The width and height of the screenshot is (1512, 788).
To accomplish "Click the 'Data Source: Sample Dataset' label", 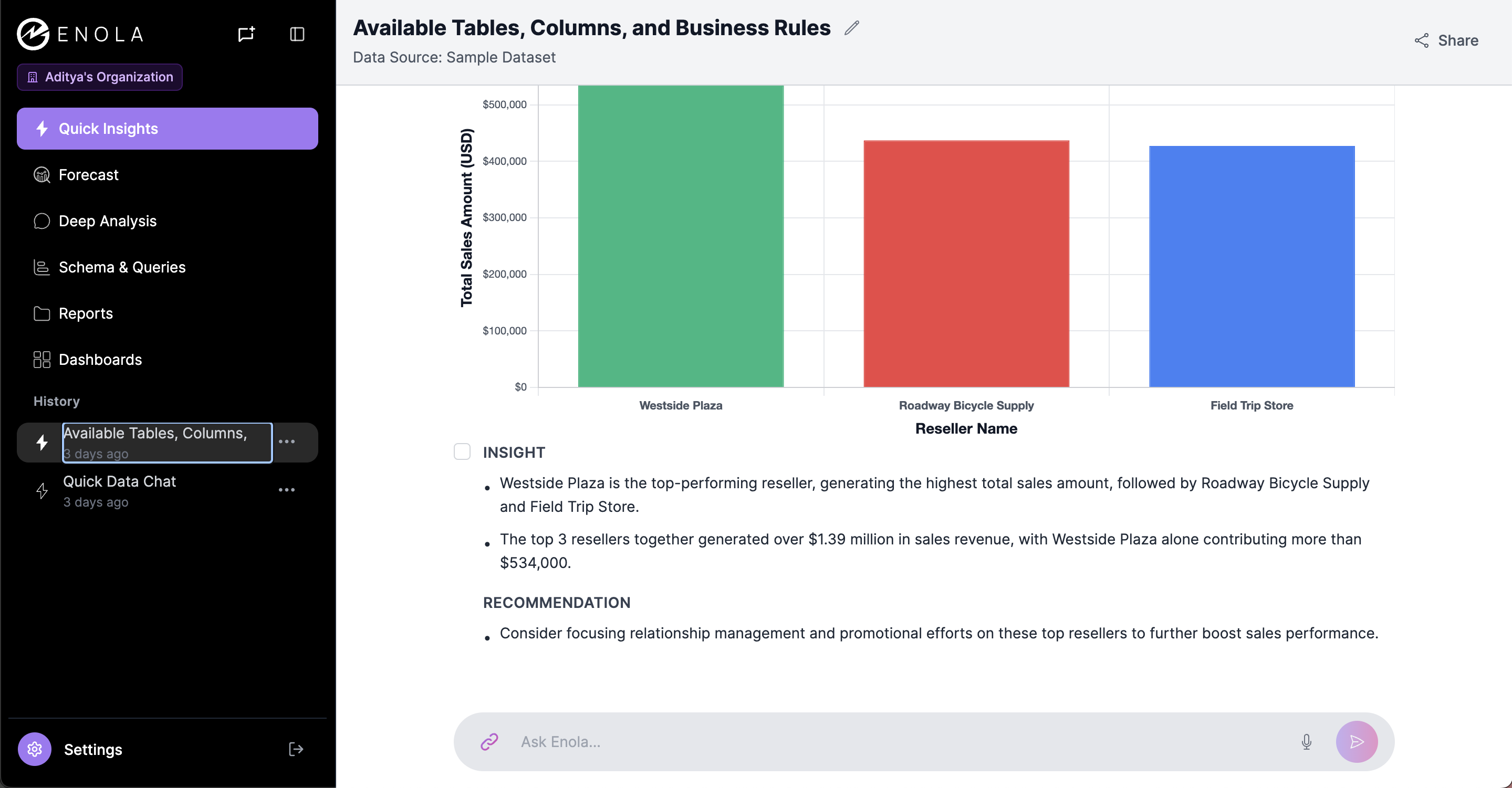I will pyautogui.click(x=454, y=58).
